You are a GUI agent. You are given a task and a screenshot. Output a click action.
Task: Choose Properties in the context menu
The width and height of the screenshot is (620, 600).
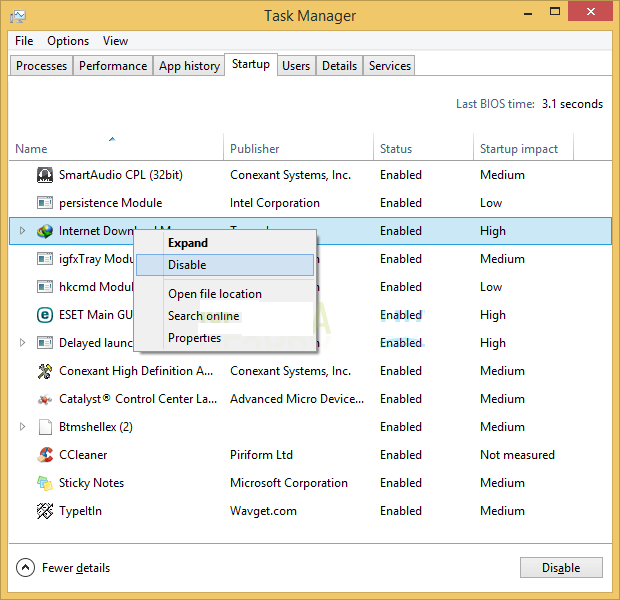click(x=225, y=338)
